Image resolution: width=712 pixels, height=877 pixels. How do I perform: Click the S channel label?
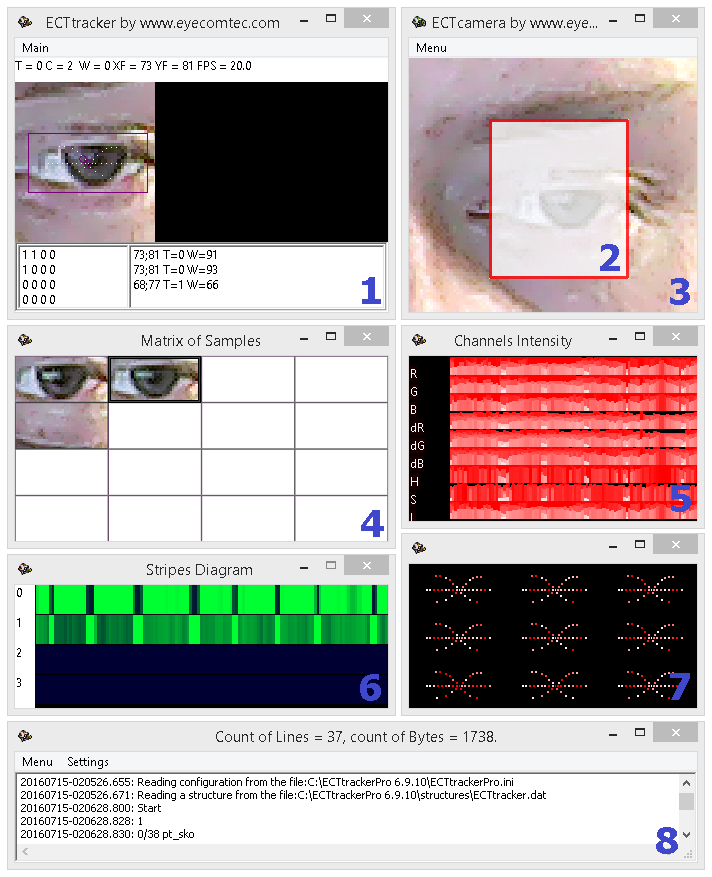pyautogui.click(x=413, y=499)
